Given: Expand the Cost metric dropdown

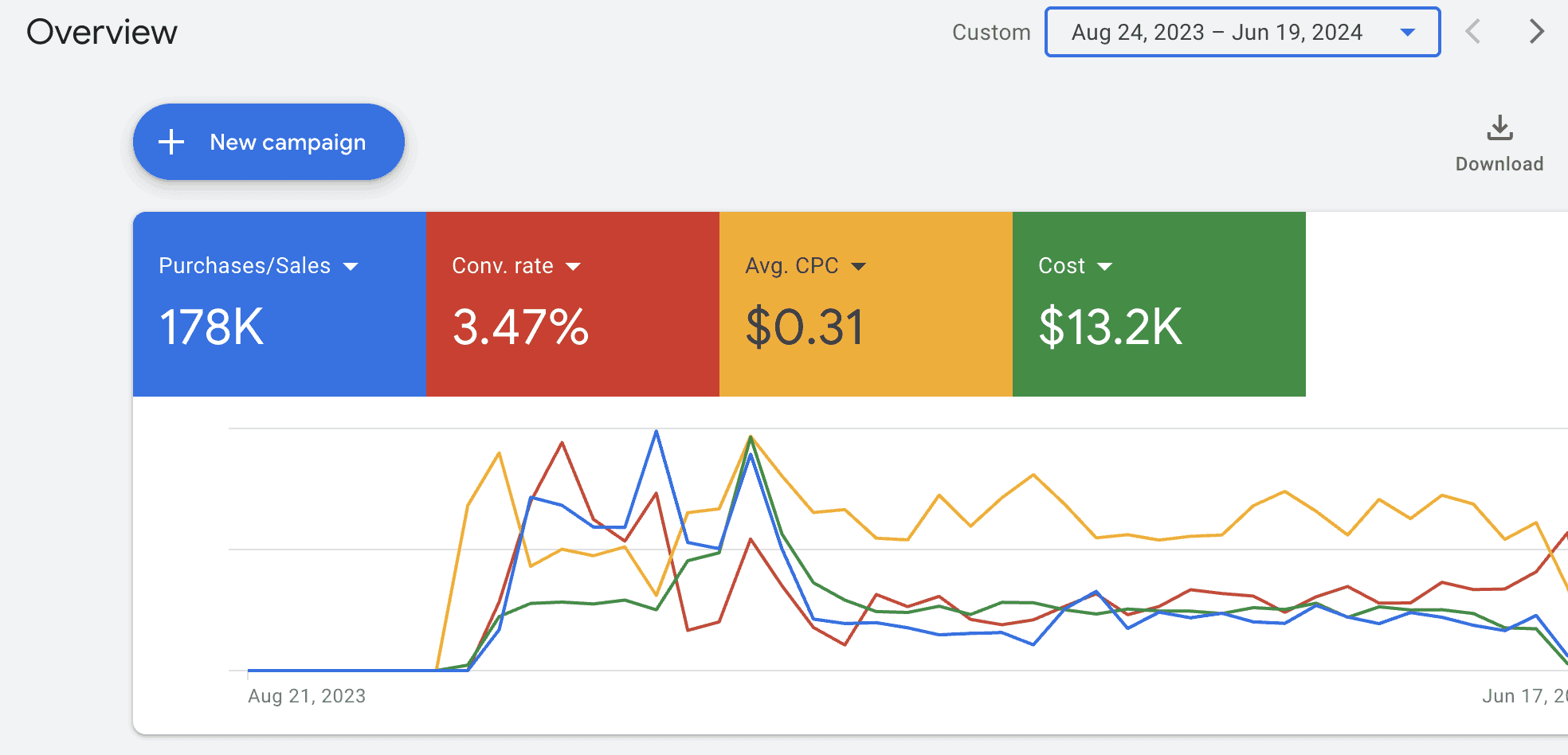Looking at the screenshot, I should point(1104,267).
